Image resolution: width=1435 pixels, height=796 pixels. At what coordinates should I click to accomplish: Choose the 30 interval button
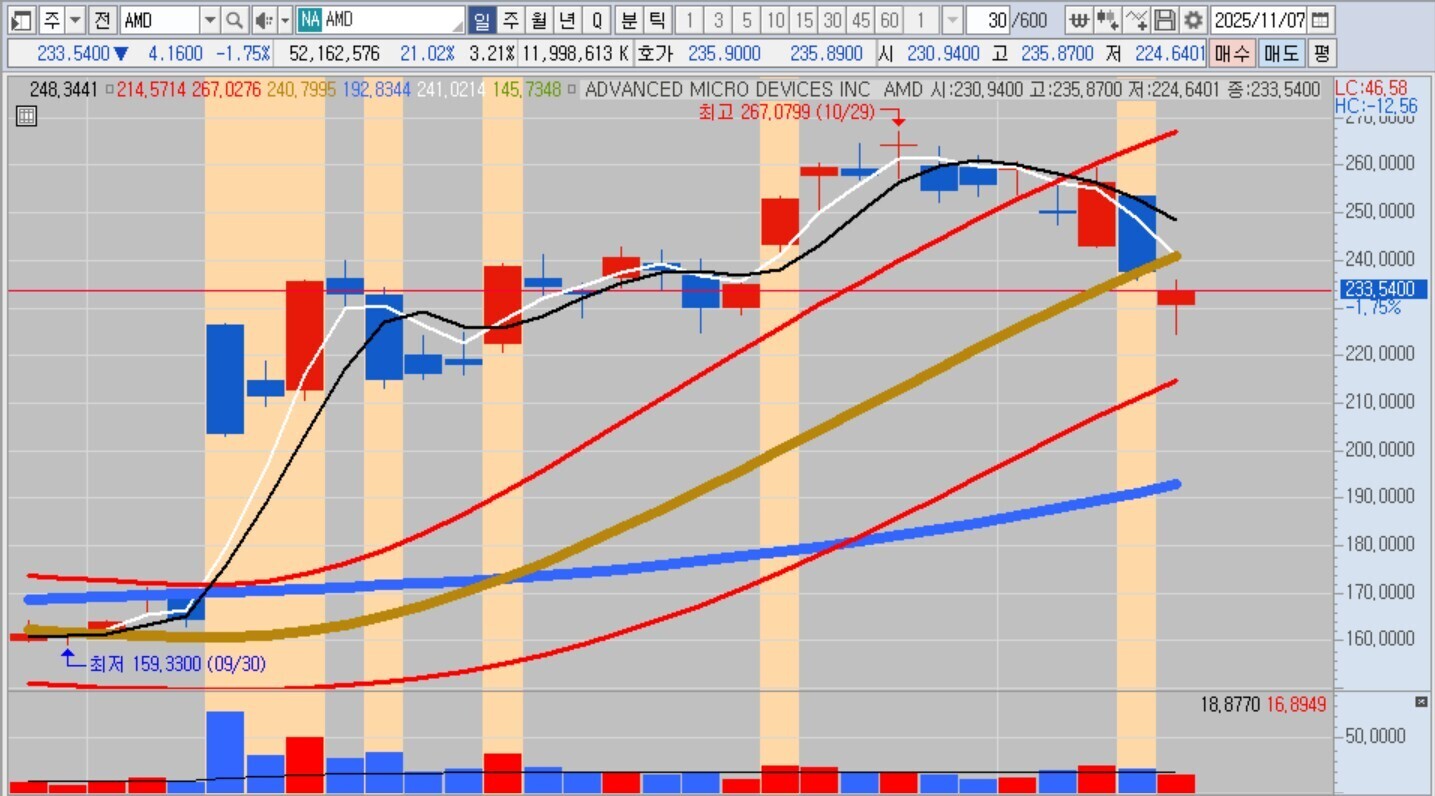pyautogui.click(x=832, y=19)
